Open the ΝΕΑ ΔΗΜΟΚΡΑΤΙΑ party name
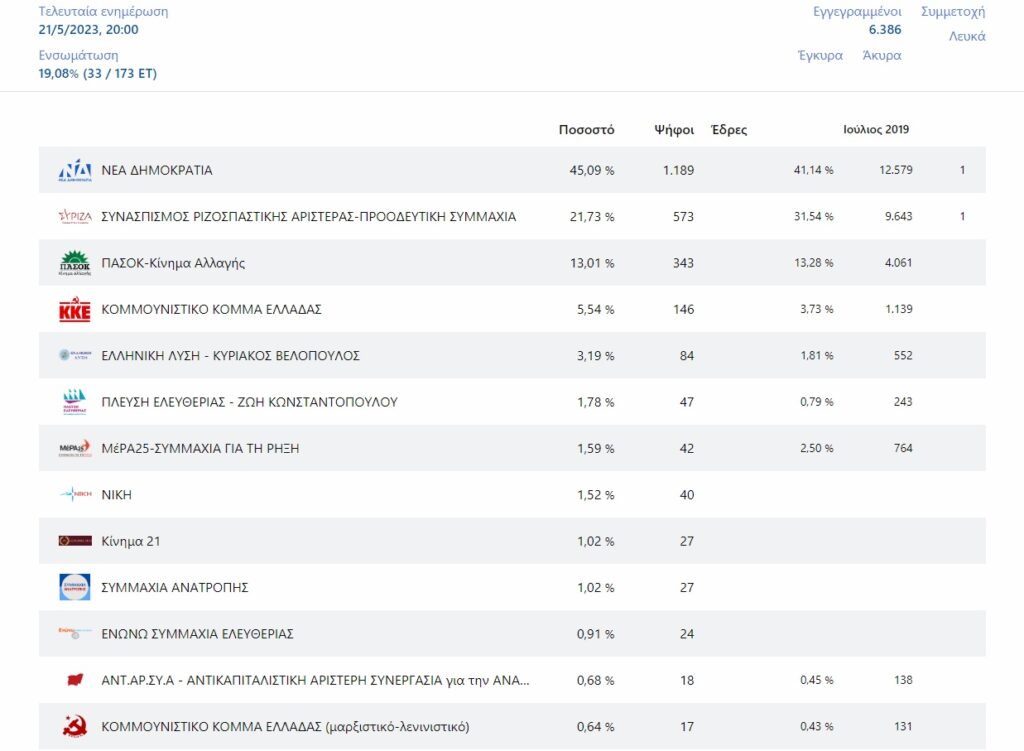The image size is (1024, 751). tap(157, 170)
